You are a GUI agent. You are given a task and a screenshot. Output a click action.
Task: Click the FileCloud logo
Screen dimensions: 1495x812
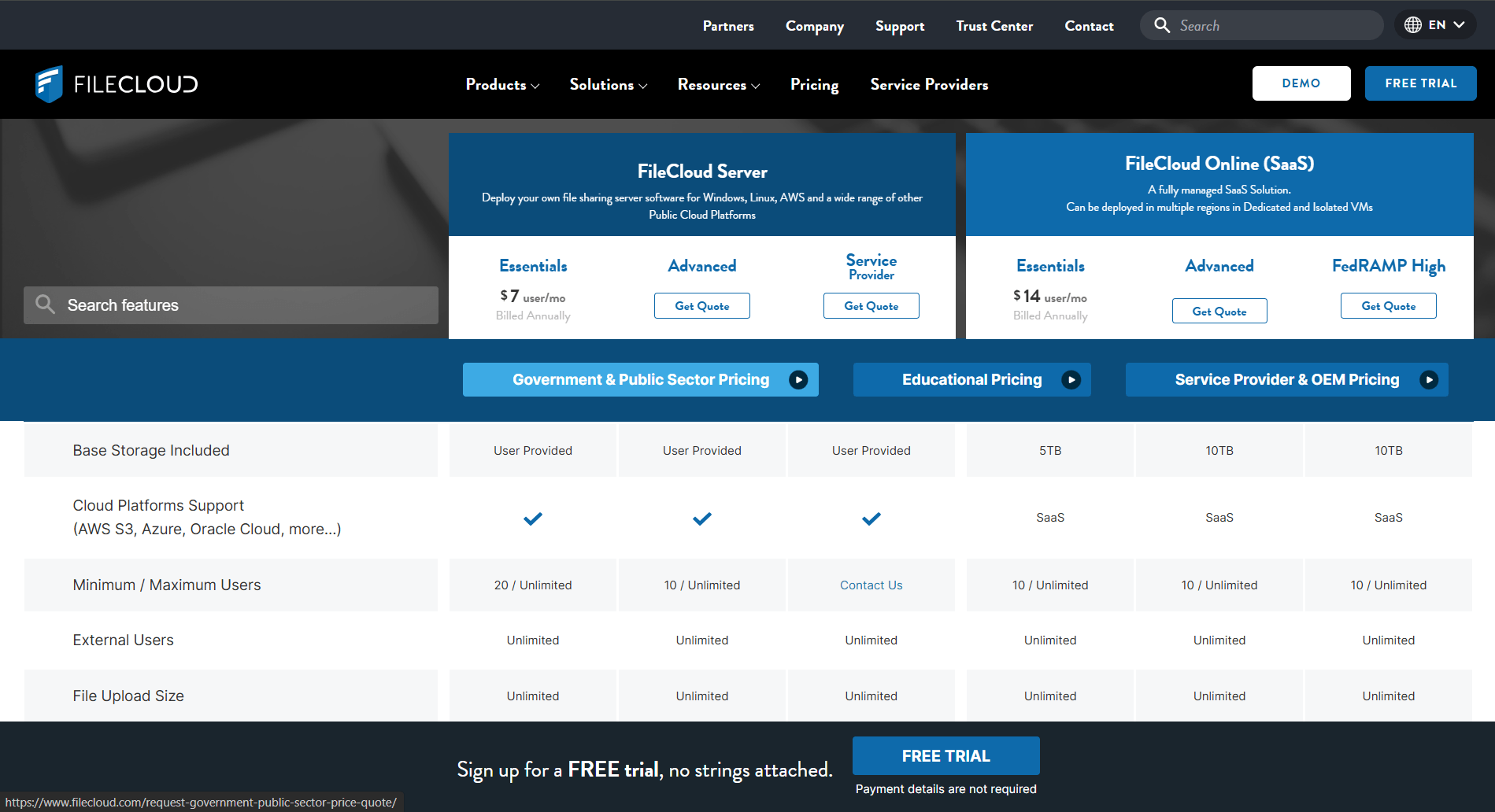coord(117,84)
